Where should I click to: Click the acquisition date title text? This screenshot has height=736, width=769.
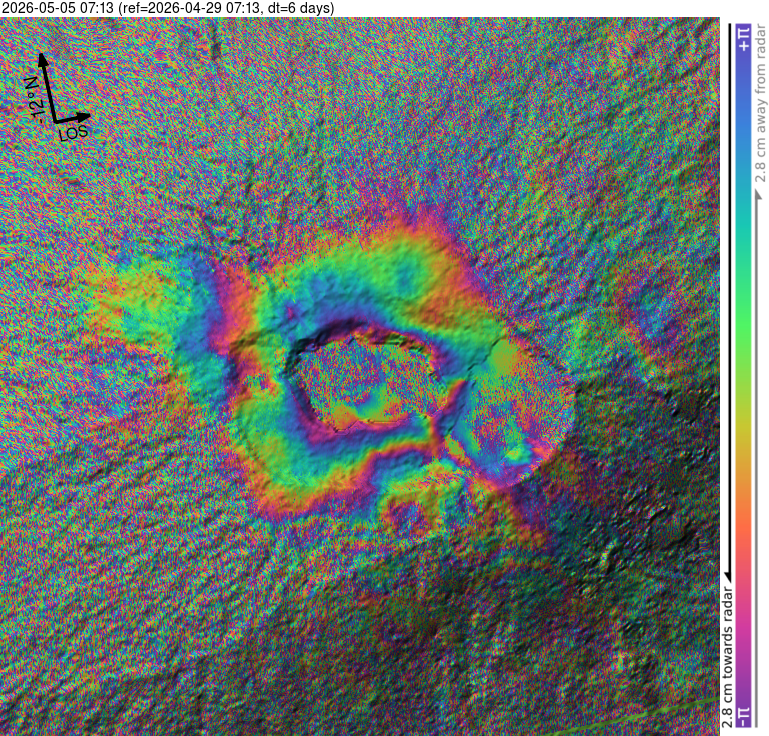pos(167,8)
